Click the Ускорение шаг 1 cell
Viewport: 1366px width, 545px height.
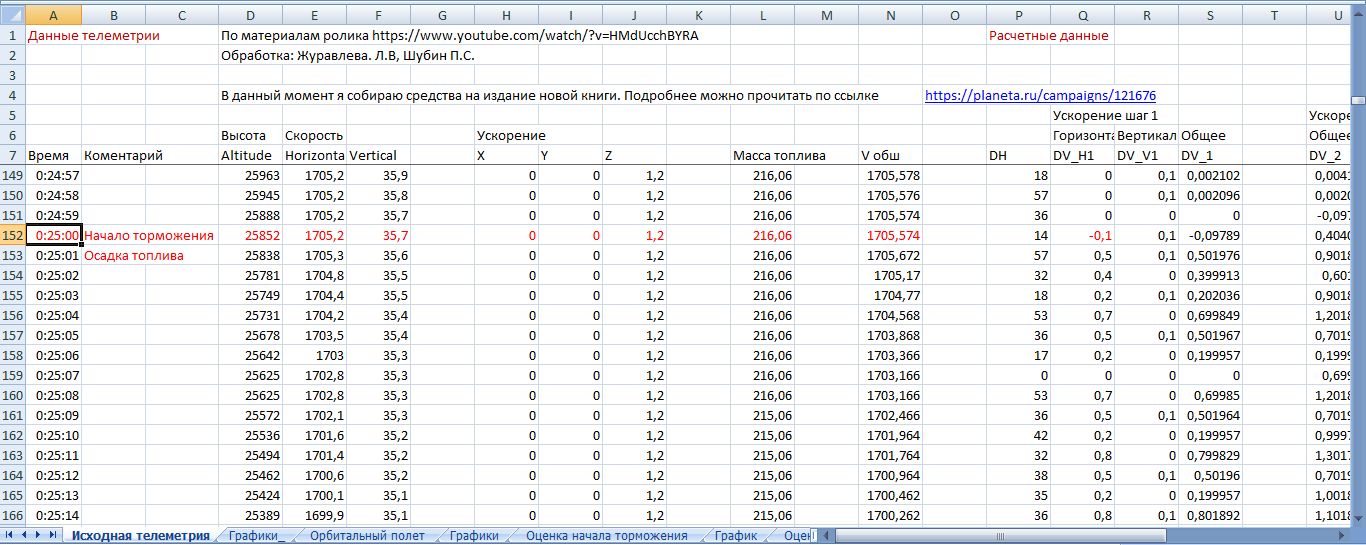point(1108,115)
